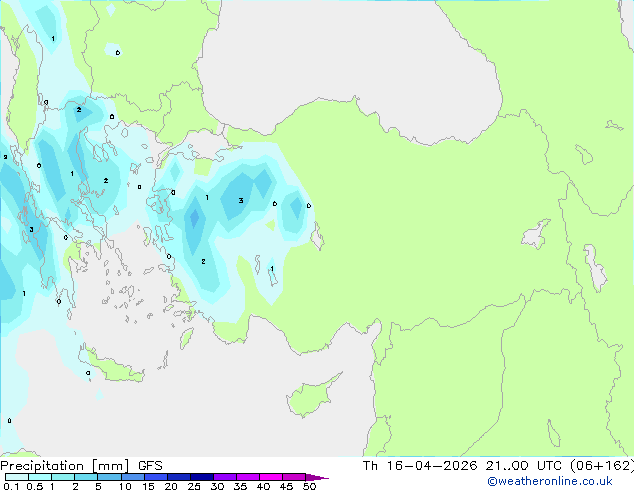Click the island of Crete on map
Screen dimensions: 634x490
click(x=113, y=366)
